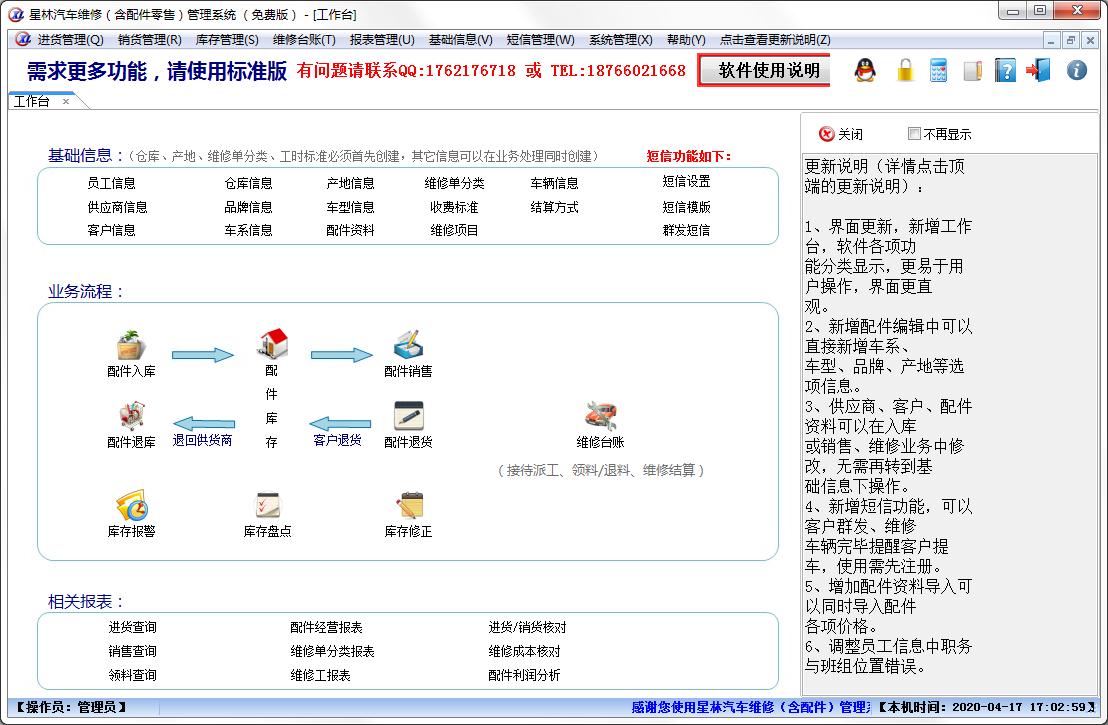
Task: Open the blue info about icon
Action: coord(1077,70)
